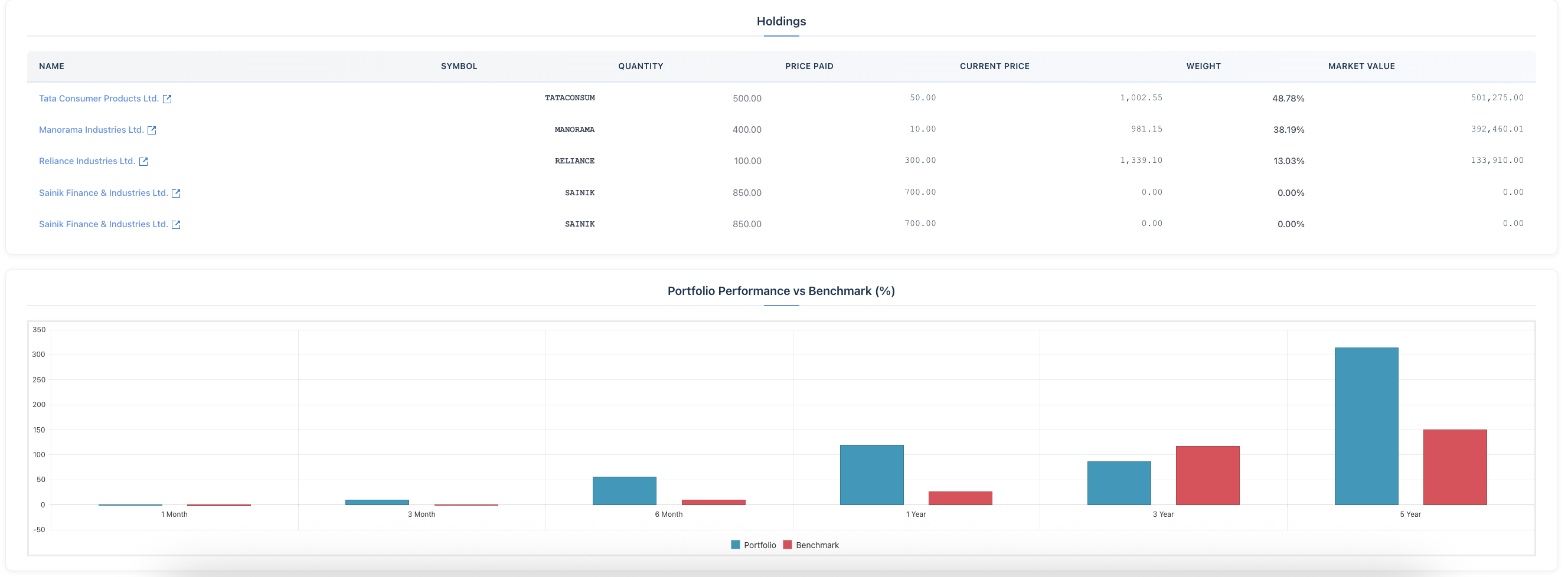Select the MARKET VALUE column header
This screenshot has width=1568, height=577.
coord(1361,66)
